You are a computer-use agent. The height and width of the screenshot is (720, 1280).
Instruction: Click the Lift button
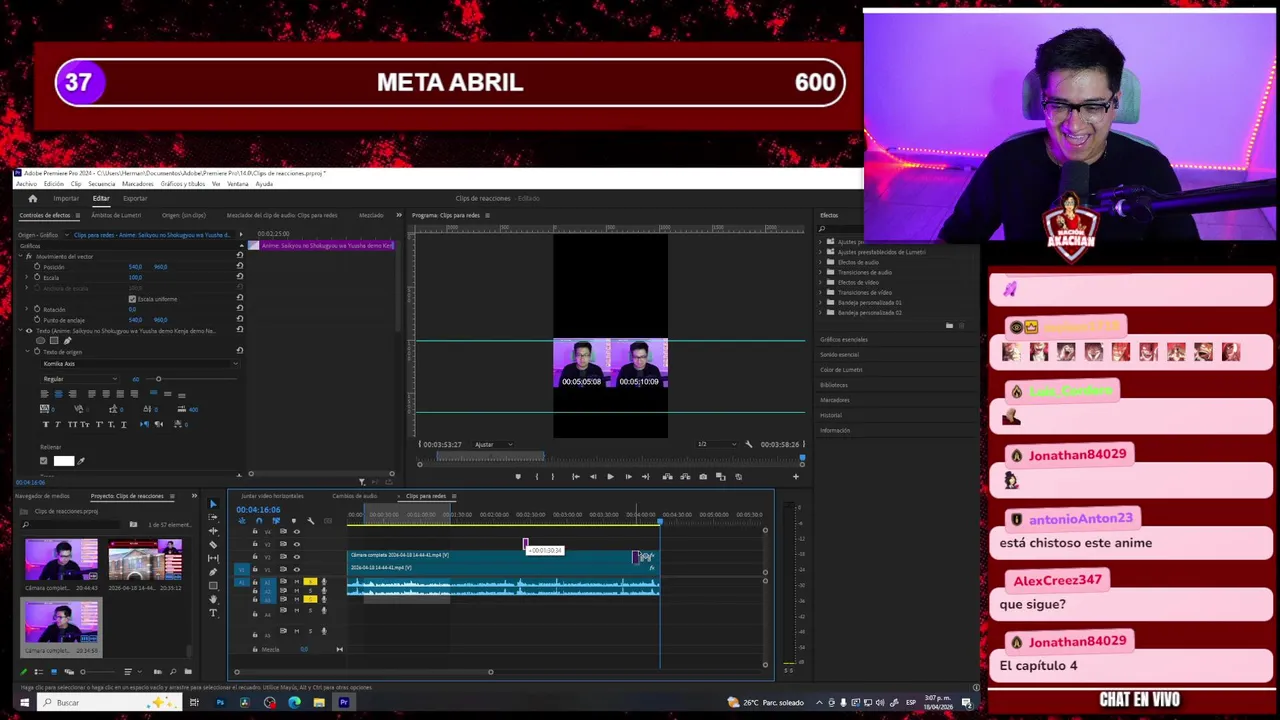667,477
